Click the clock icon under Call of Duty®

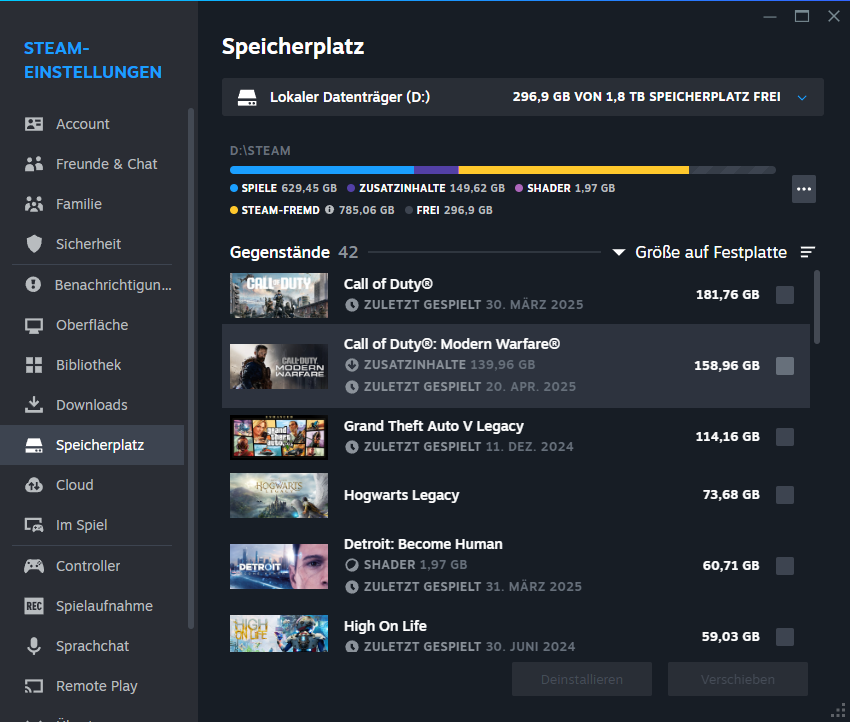click(352, 305)
